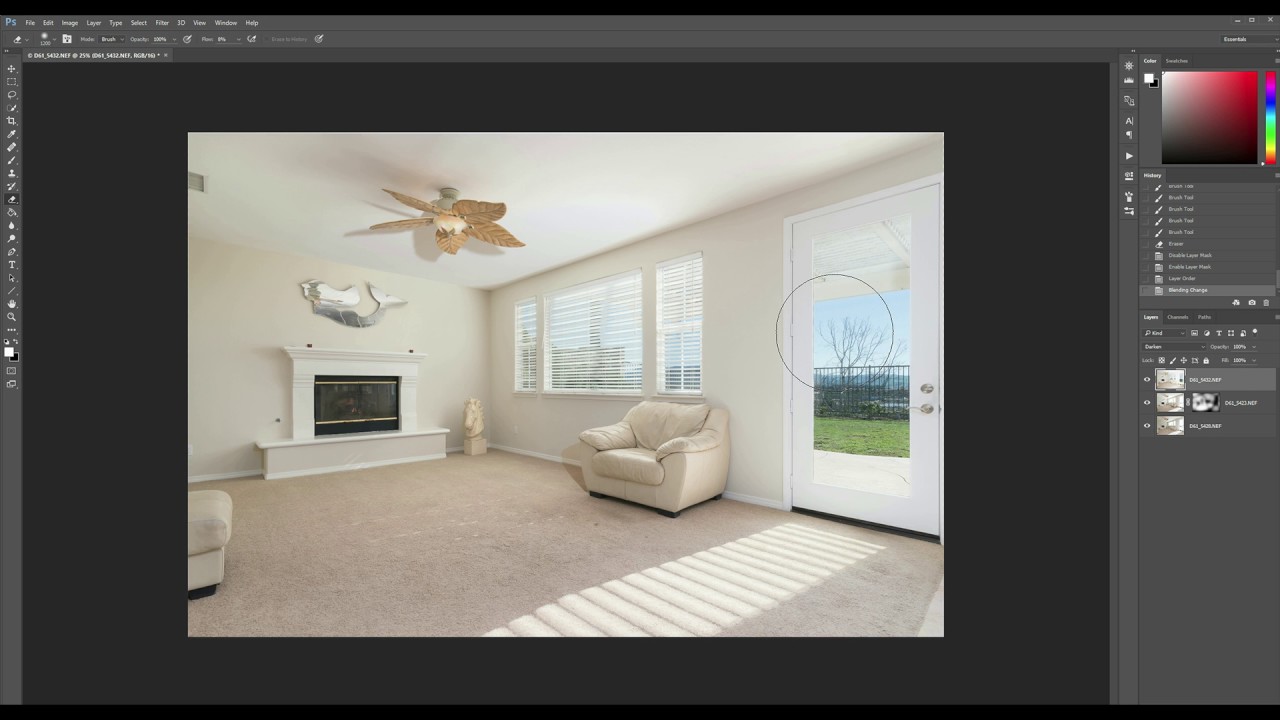The width and height of the screenshot is (1280, 720).
Task: Switch to the Swatches tab
Action: [x=1177, y=61]
